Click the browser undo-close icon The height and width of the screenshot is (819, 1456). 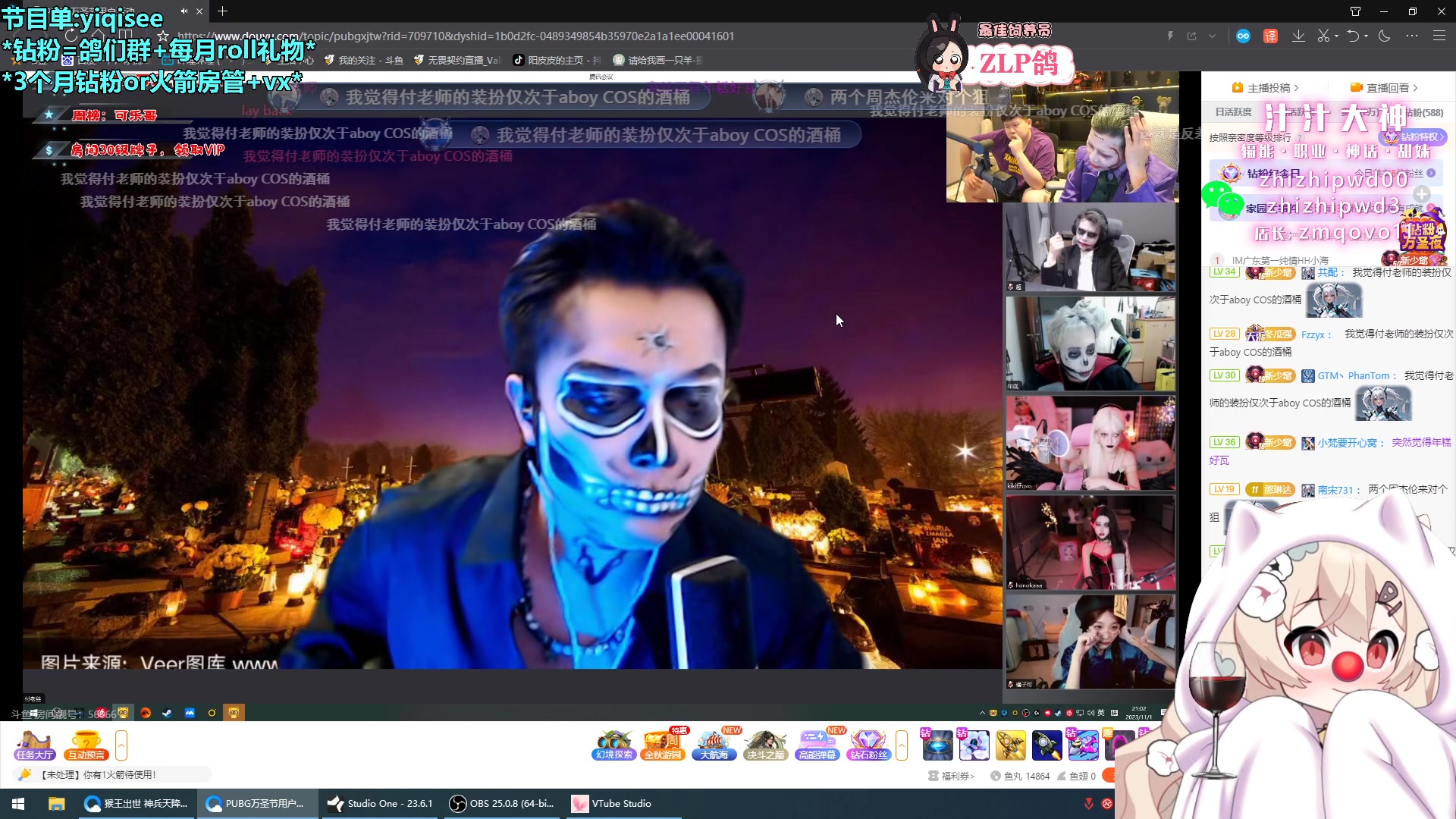1353,36
